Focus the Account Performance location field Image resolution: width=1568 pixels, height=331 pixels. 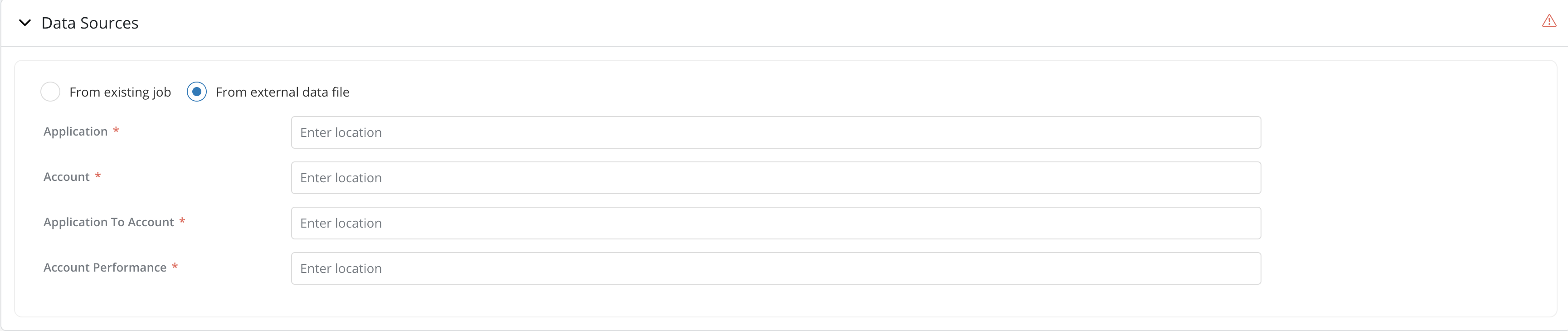pyautogui.click(x=775, y=268)
